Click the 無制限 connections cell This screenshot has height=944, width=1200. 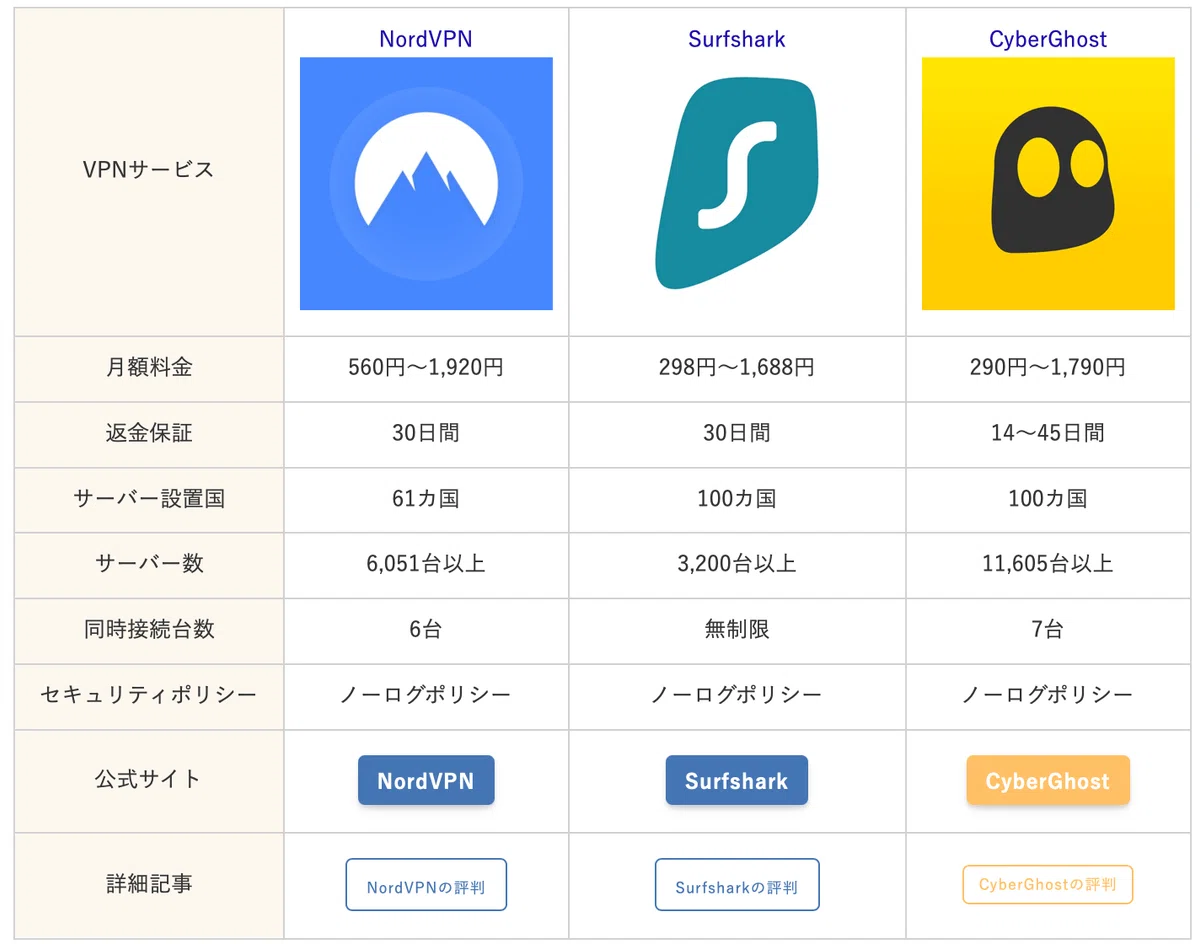737,631
